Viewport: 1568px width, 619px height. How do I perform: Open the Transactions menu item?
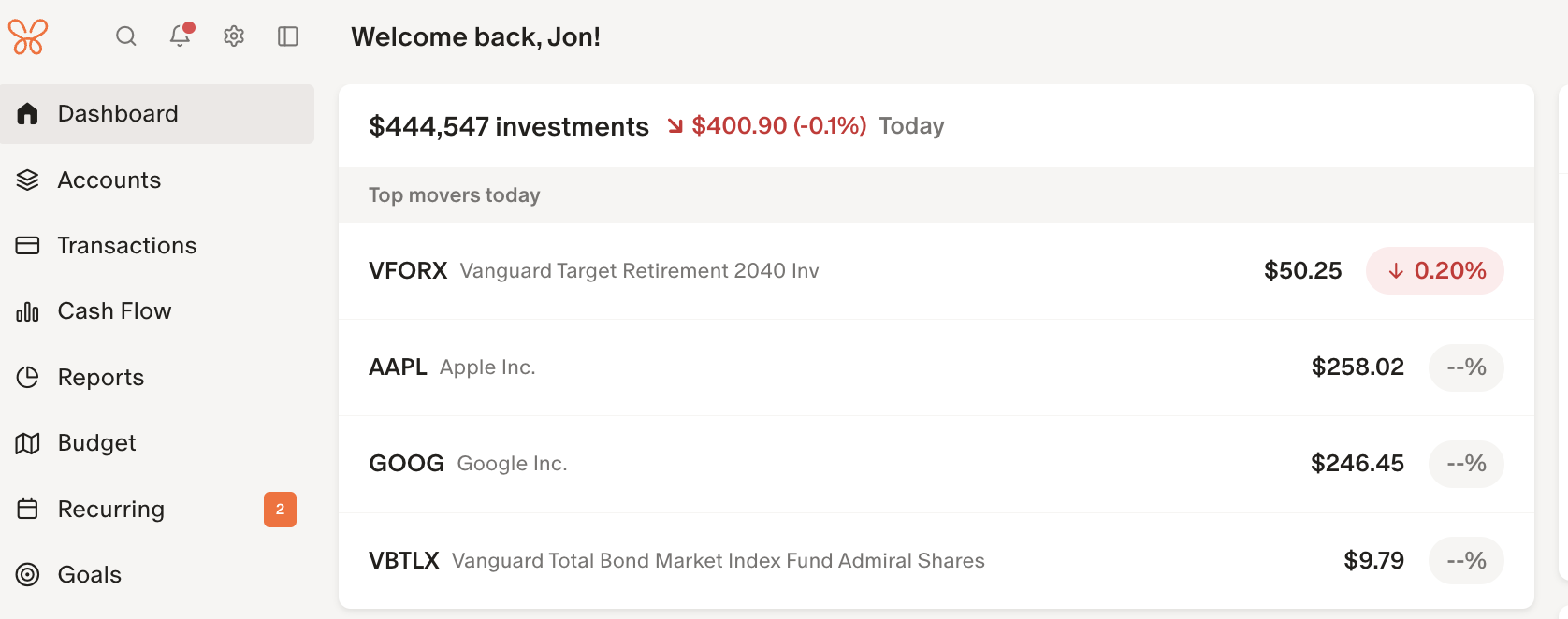(127, 246)
